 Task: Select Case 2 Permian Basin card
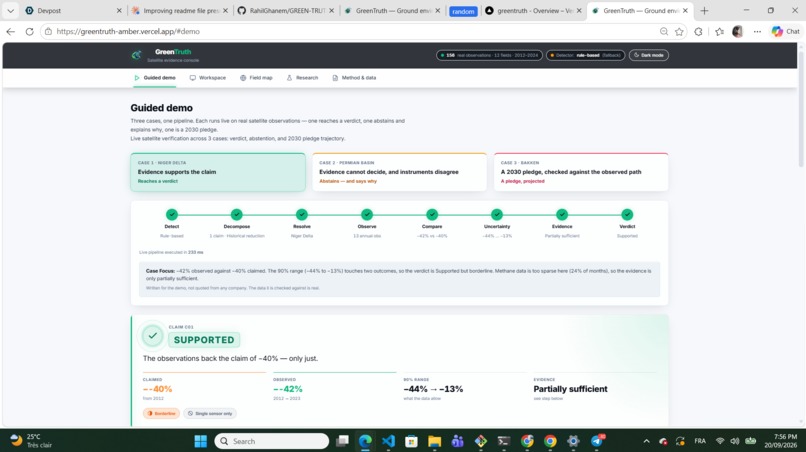pyautogui.click(x=399, y=172)
